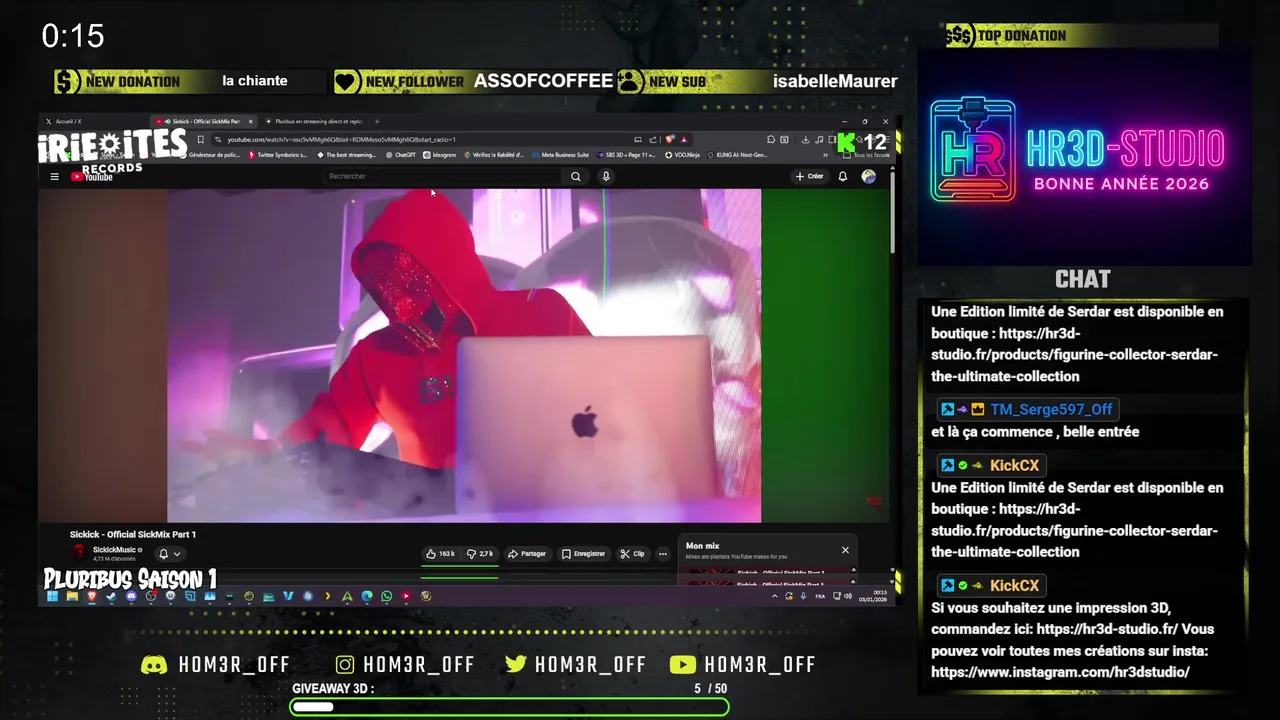1280x720 pixels.
Task: Save the video with Enregistrer
Action: click(x=583, y=553)
